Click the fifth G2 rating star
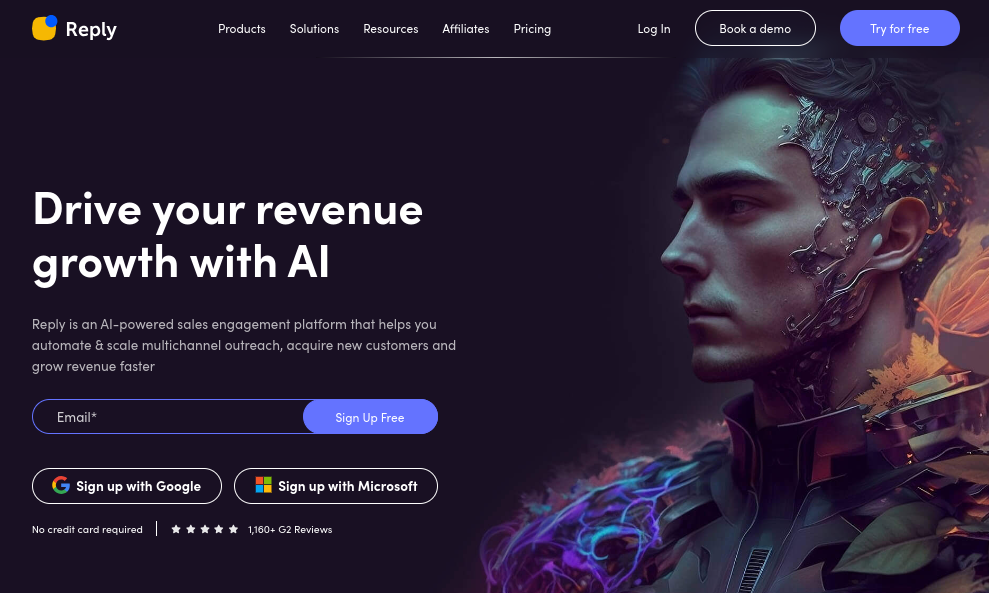989x593 pixels. coord(233,529)
